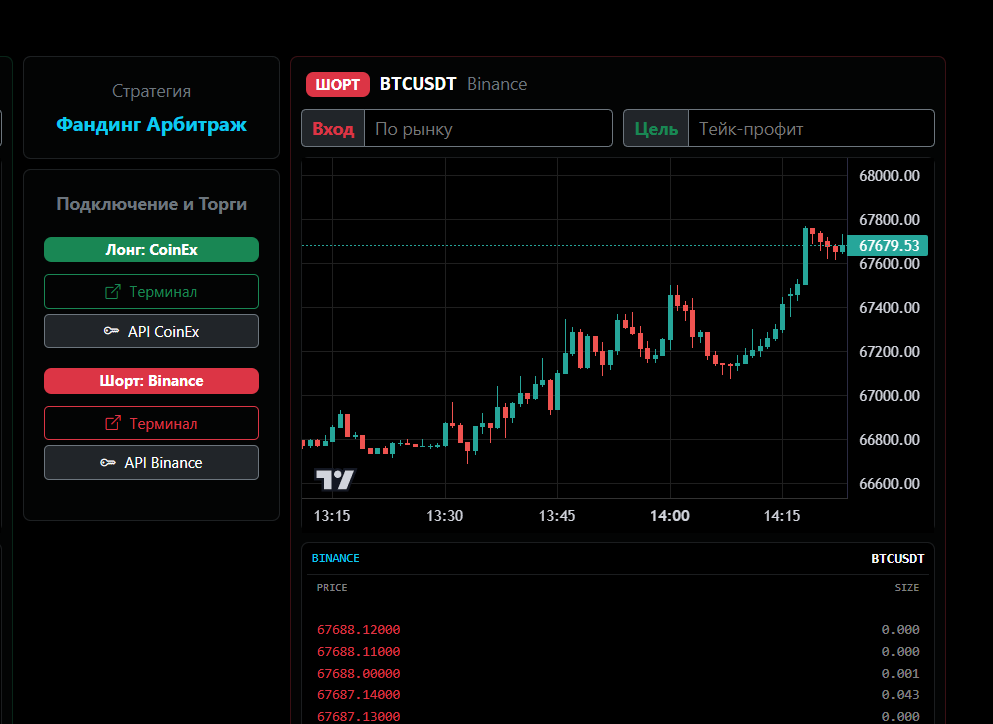Click the 13:30 time axis label
The image size is (993, 724).
click(445, 516)
